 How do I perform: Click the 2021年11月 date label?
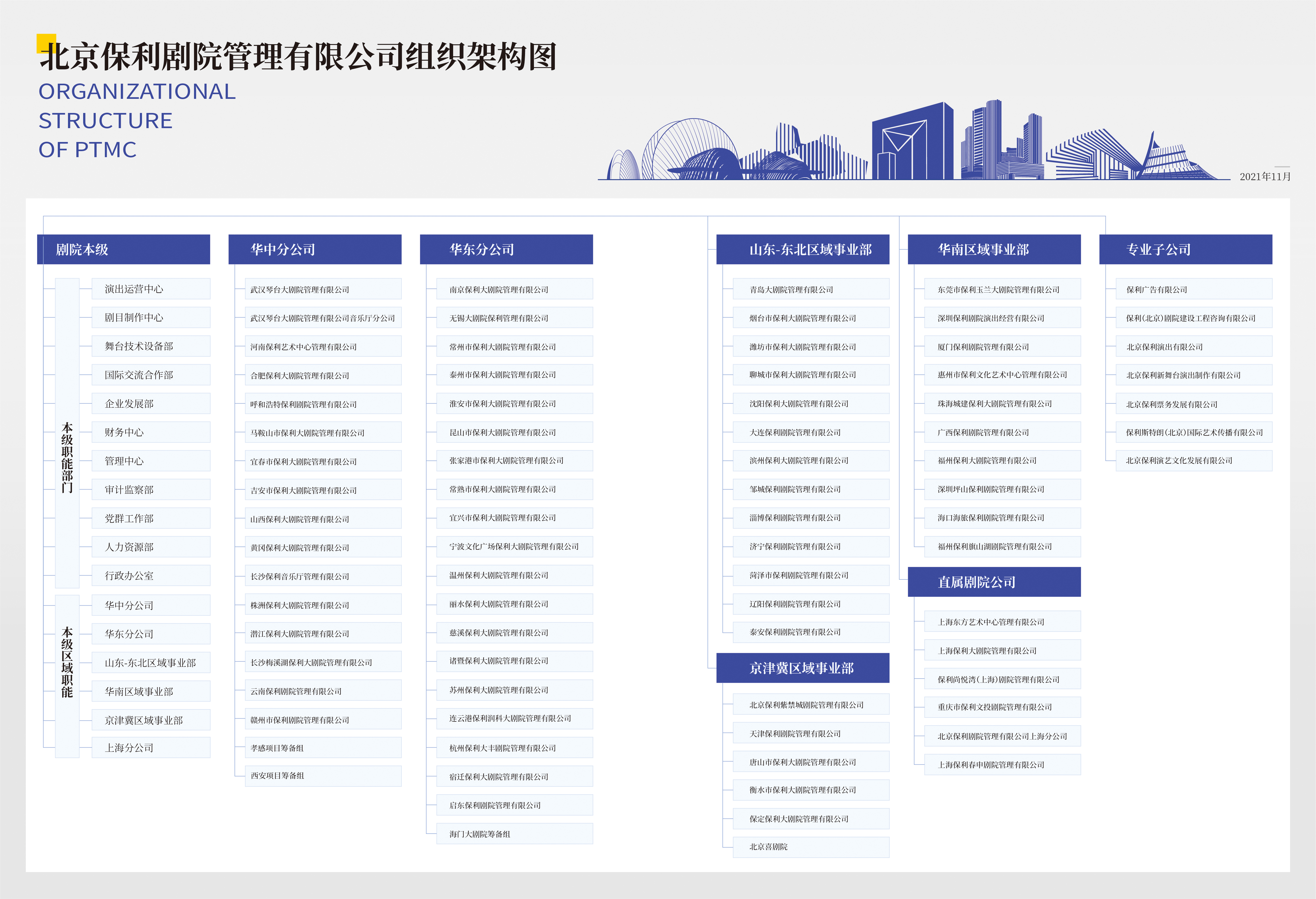coord(1265,176)
